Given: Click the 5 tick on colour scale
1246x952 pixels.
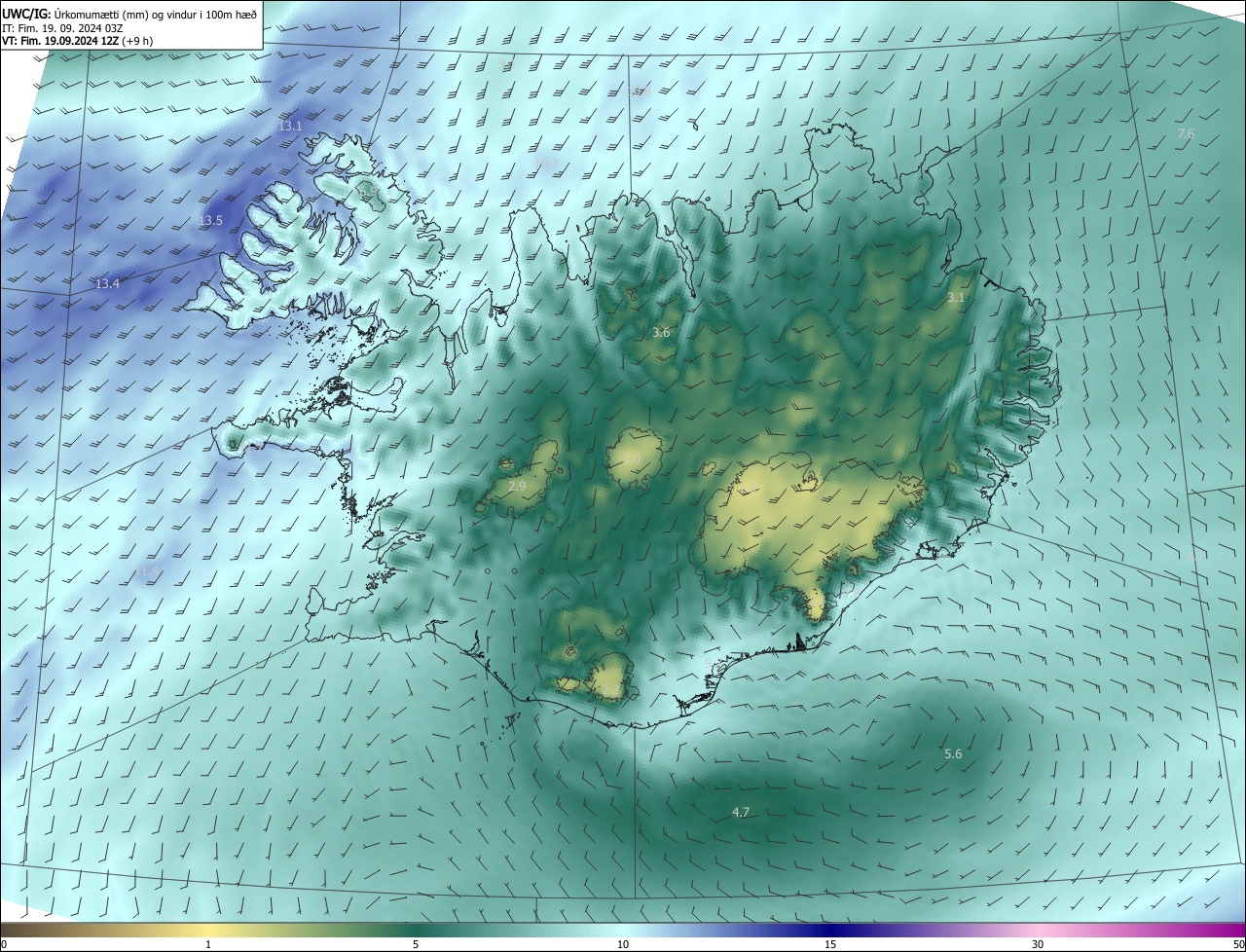Looking at the screenshot, I should [x=416, y=944].
